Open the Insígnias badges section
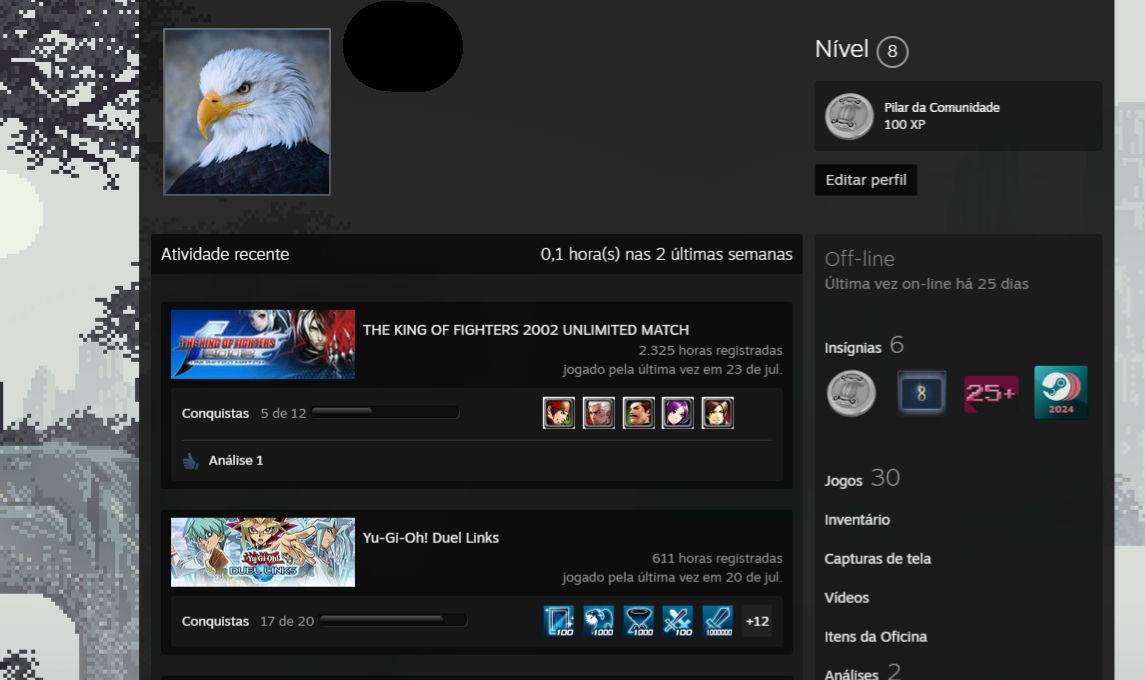 tap(864, 345)
